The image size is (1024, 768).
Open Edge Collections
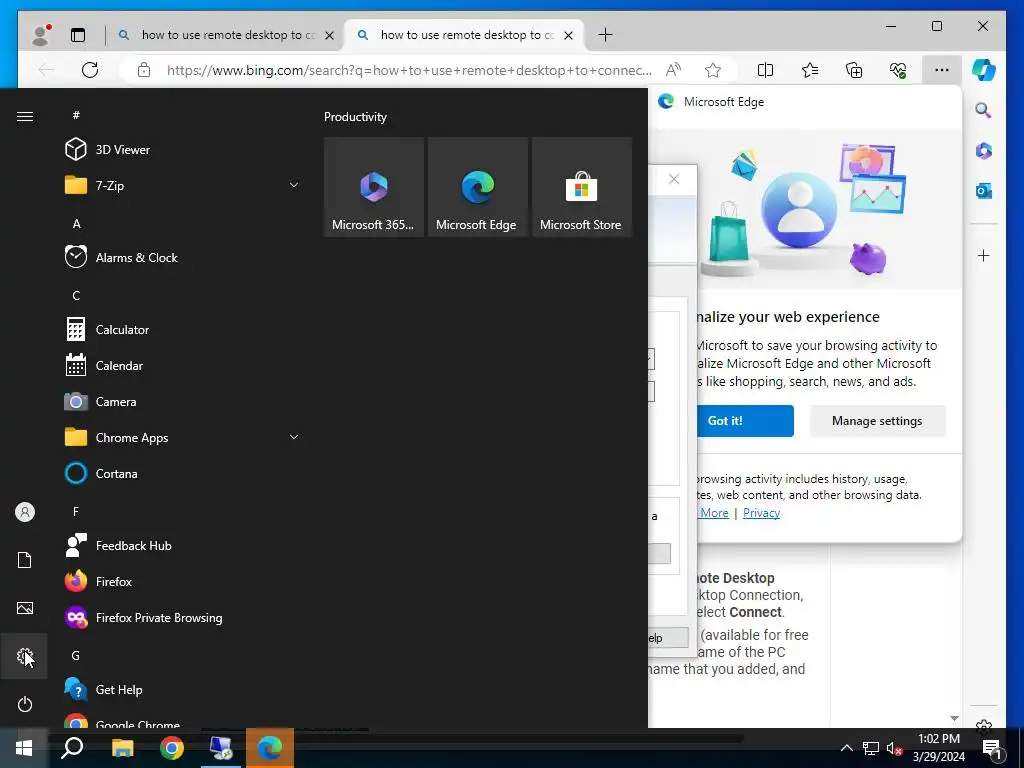pyautogui.click(x=854, y=70)
